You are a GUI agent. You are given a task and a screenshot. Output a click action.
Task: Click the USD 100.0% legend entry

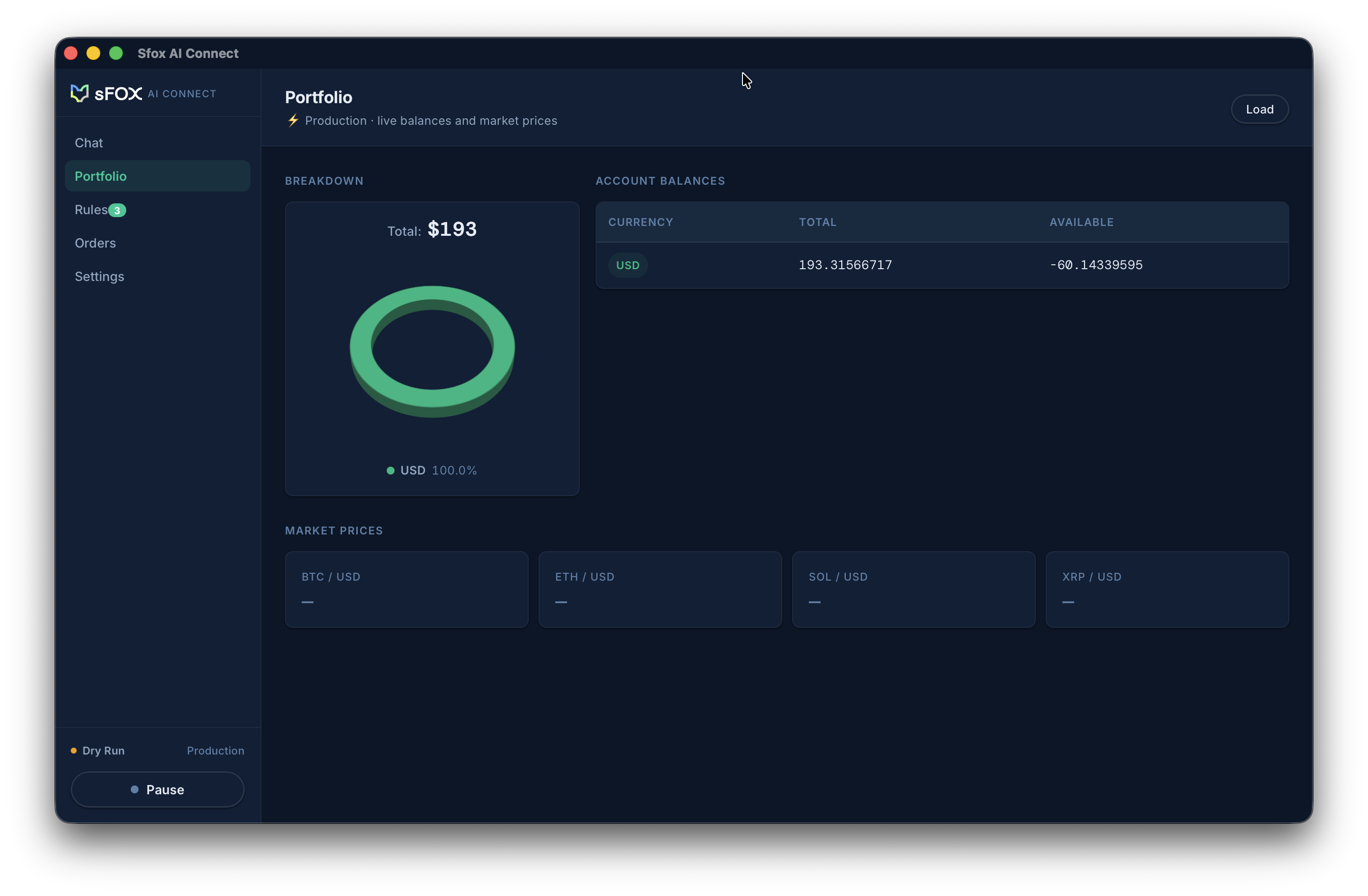[431, 471]
